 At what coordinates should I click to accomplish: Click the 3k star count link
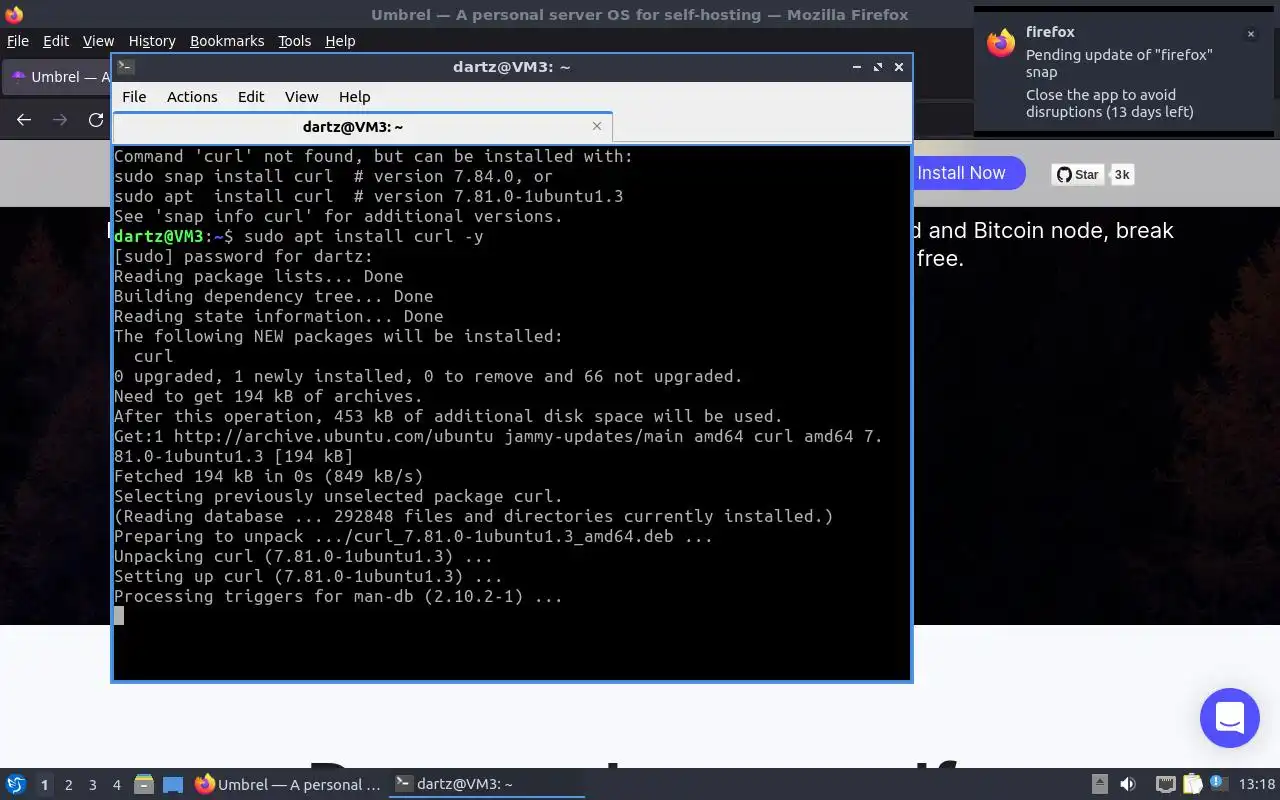pos(1122,174)
